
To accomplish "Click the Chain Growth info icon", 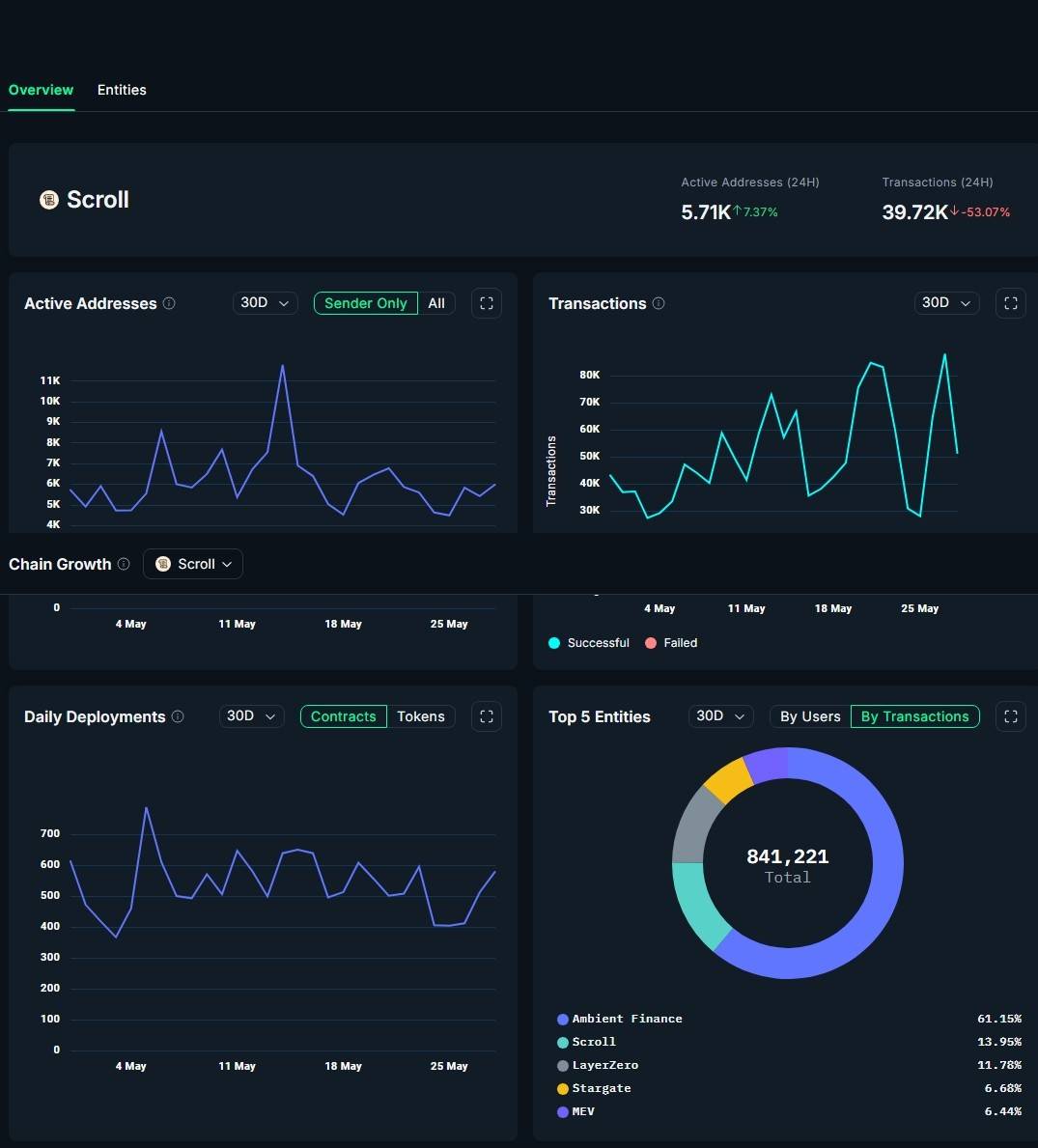I will [x=124, y=564].
